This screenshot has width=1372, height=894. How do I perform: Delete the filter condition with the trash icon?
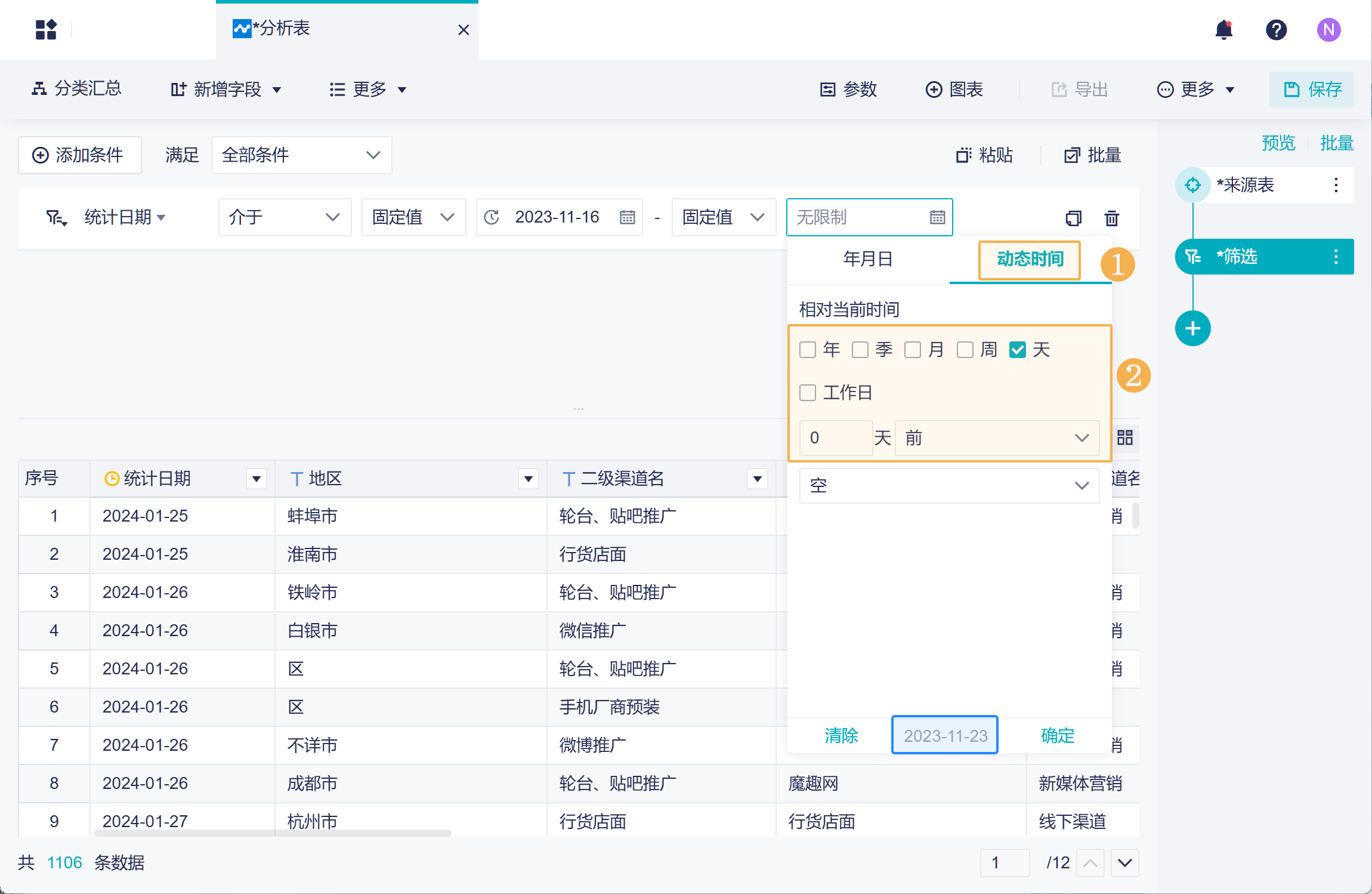1111,218
